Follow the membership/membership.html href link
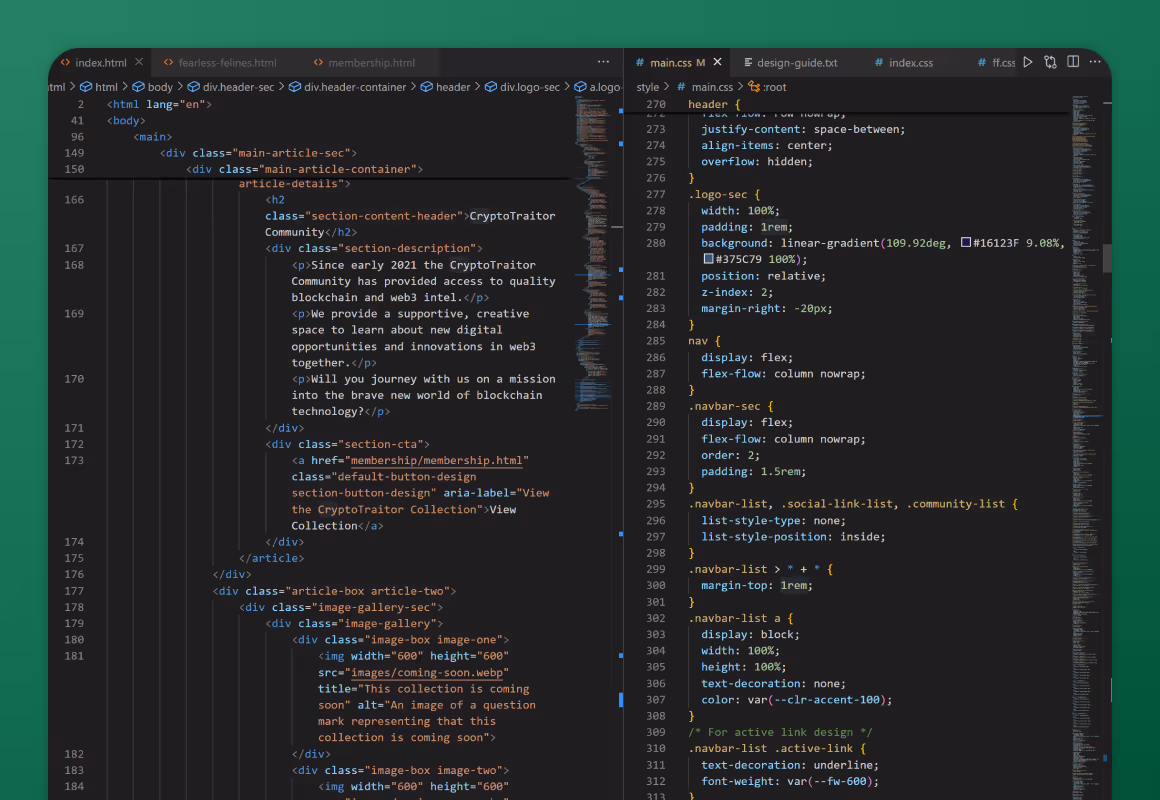The height and width of the screenshot is (800, 1160). tap(436, 460)
